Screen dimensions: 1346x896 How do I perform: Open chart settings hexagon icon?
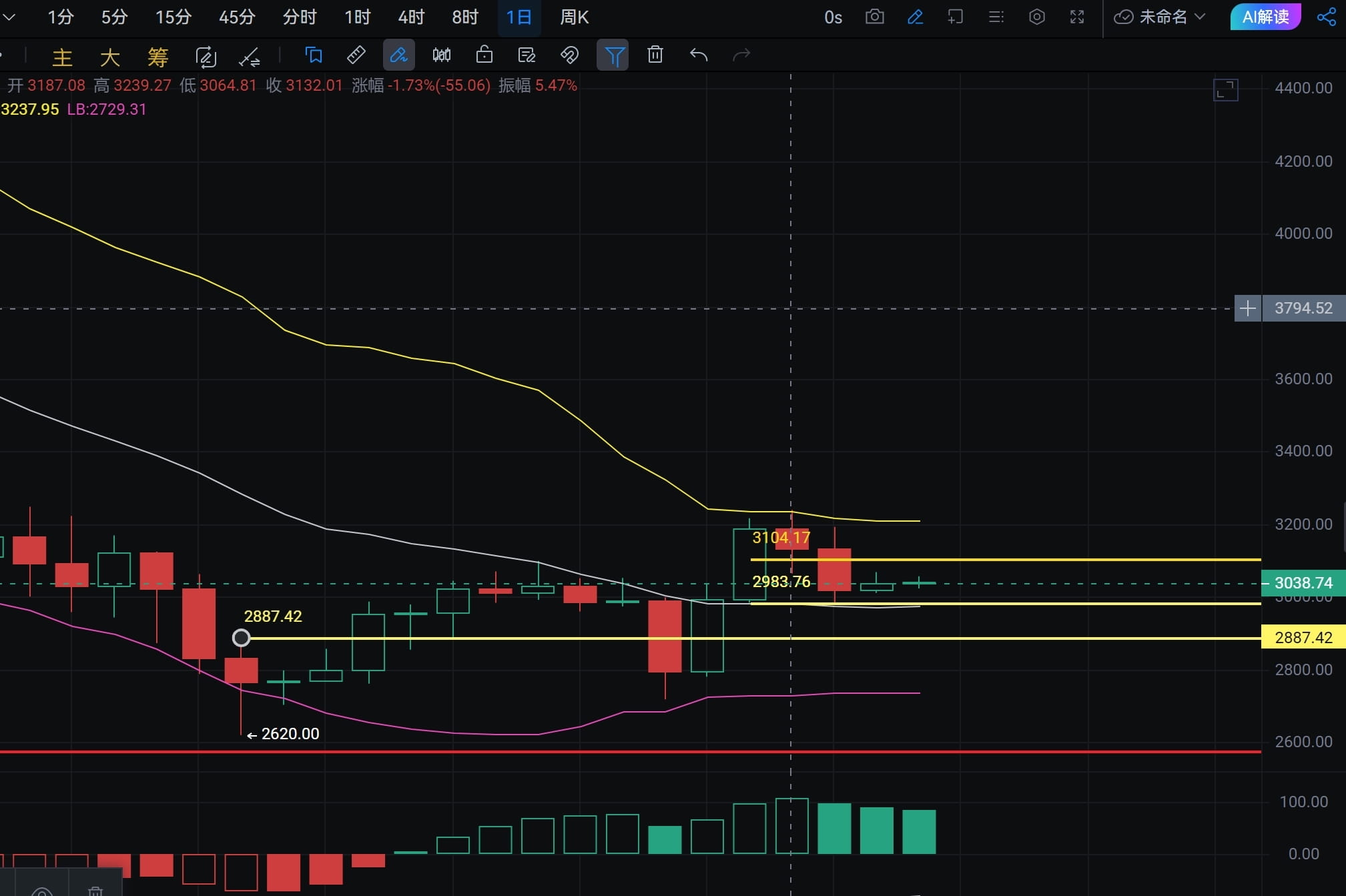pos(1036,17)
